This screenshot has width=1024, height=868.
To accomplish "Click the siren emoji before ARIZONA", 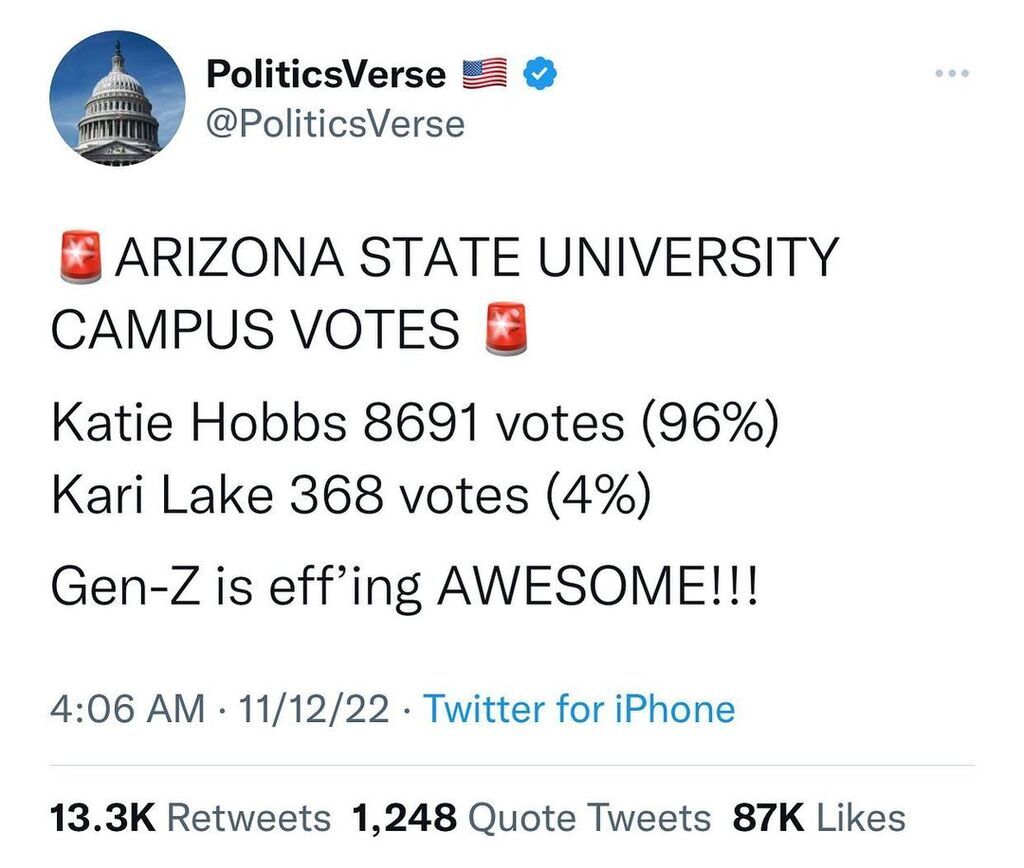I will 80,256.
